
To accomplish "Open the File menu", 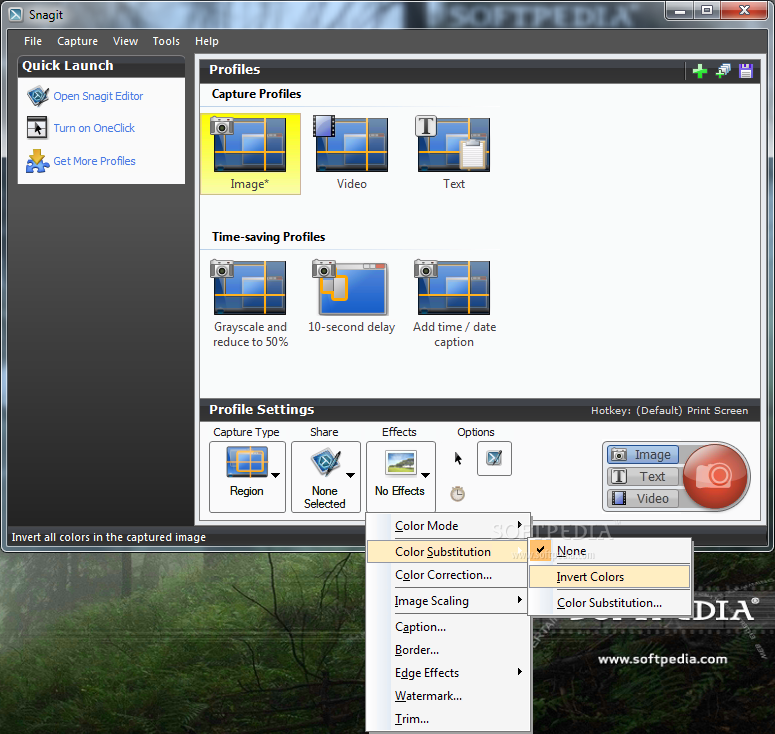I will coord(33,41).
